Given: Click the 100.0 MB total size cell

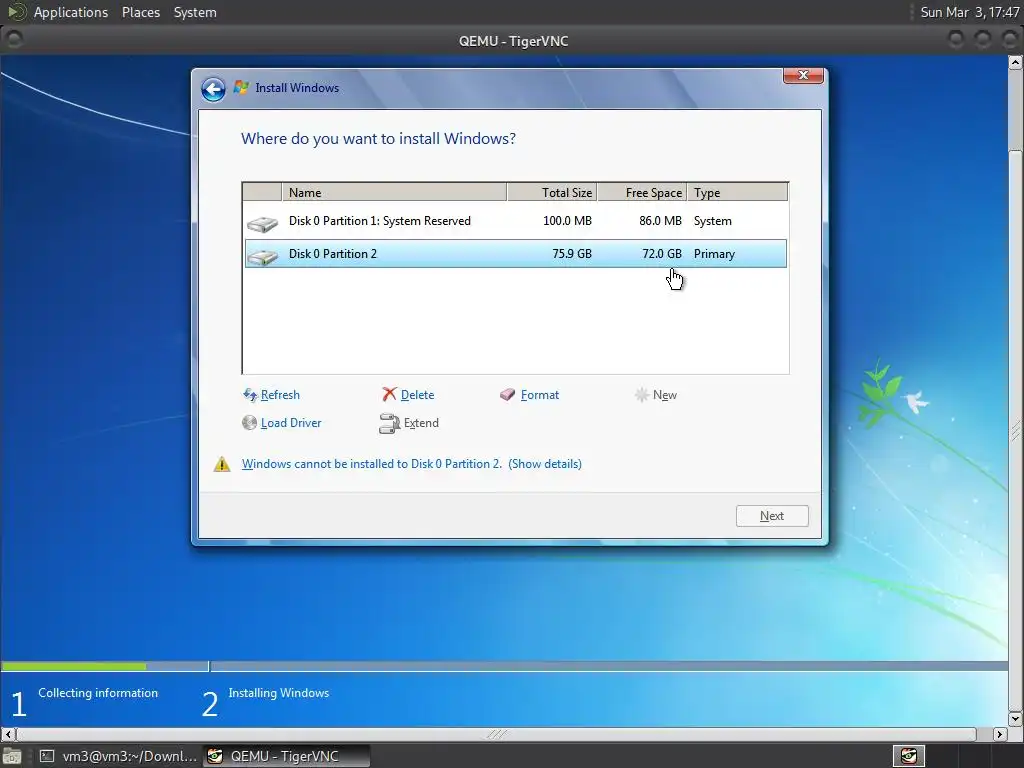Looking at the screenshot, I should coord(567,221).
